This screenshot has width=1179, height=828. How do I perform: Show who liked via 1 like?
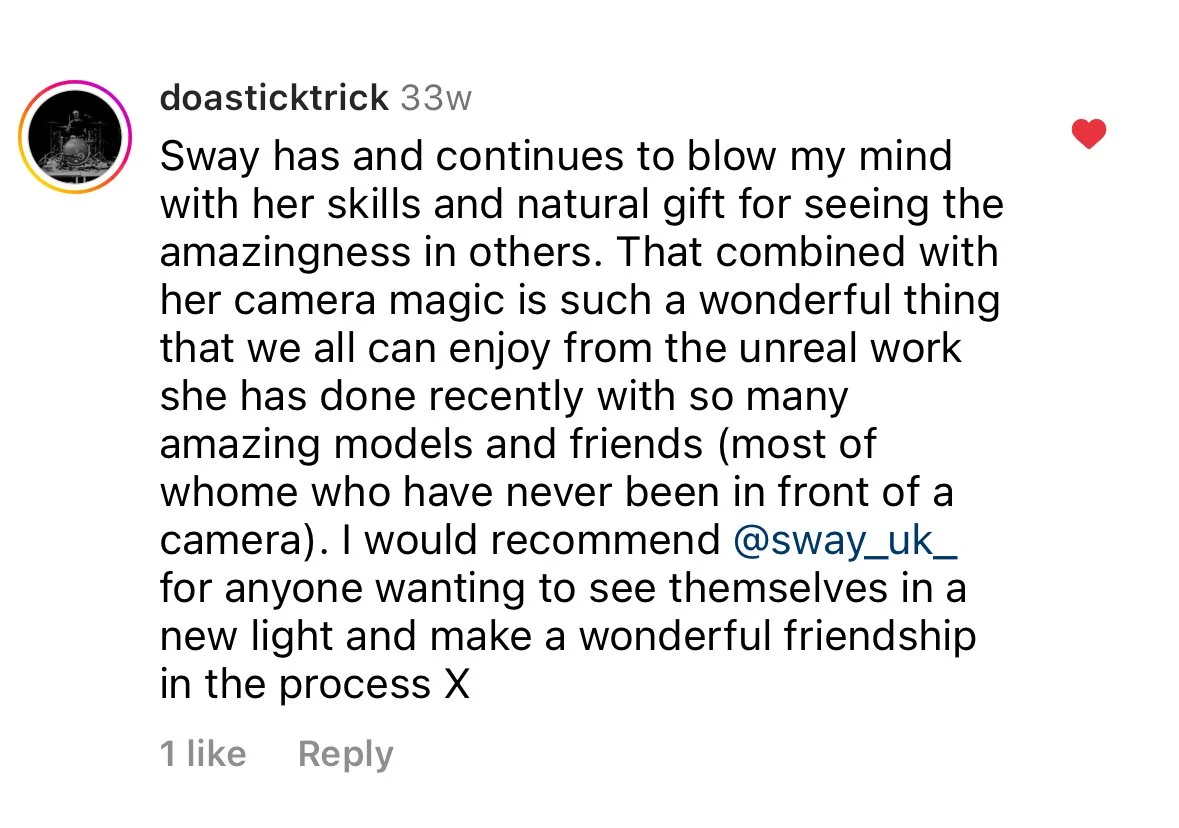coord(203,754)
